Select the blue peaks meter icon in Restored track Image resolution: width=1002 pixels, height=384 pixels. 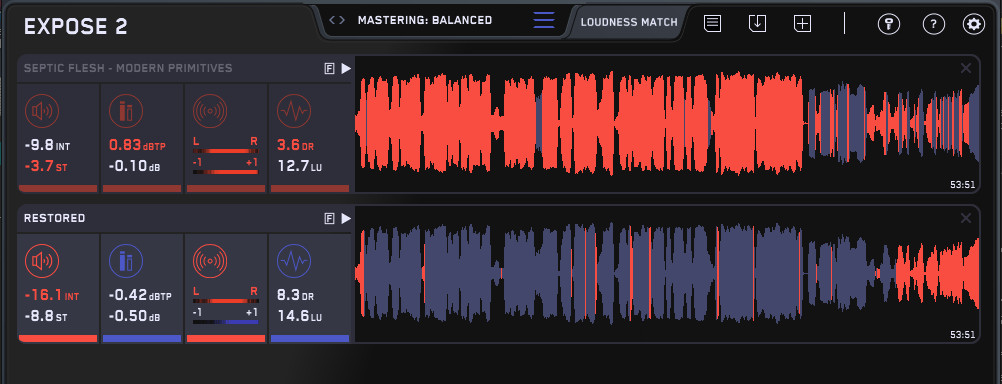[x=126, y=261]
